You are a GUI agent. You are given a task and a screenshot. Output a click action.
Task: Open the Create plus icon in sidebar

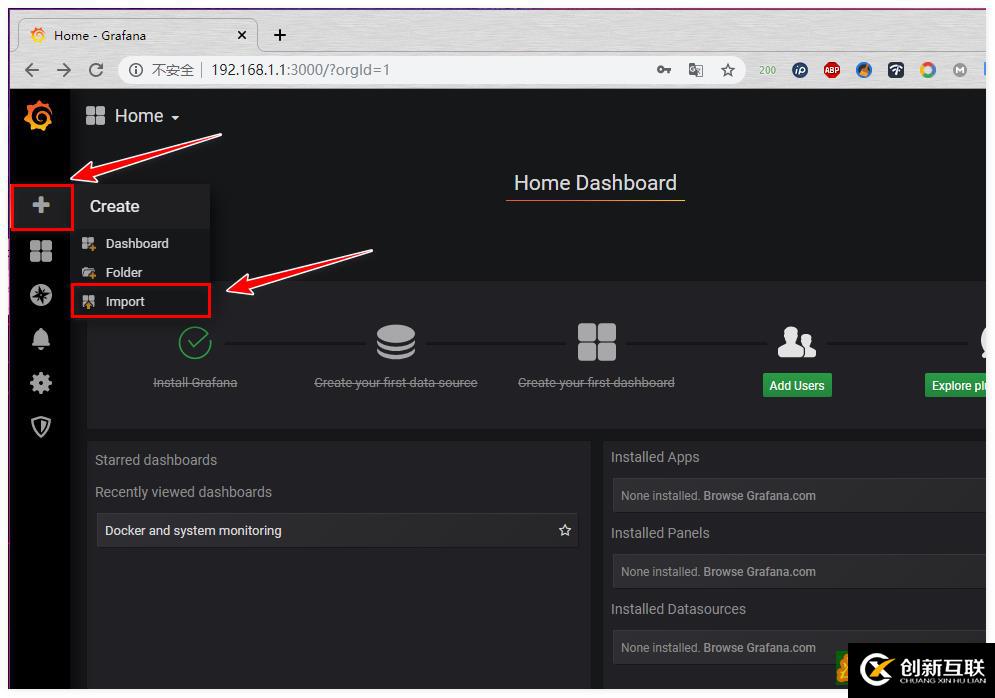pyautogui.click(x=41, y=205)
